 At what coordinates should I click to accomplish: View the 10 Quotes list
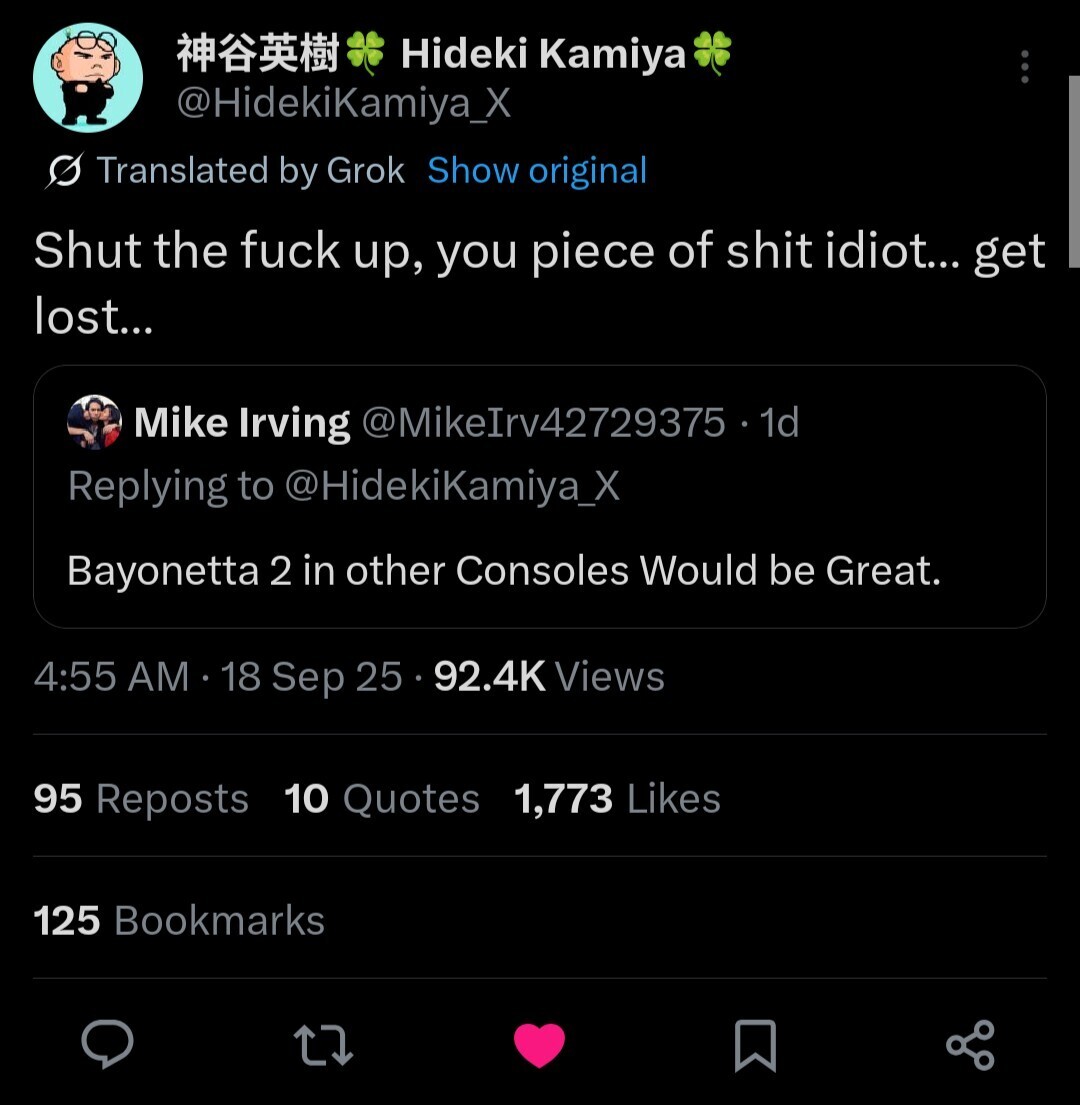[382, 799]
